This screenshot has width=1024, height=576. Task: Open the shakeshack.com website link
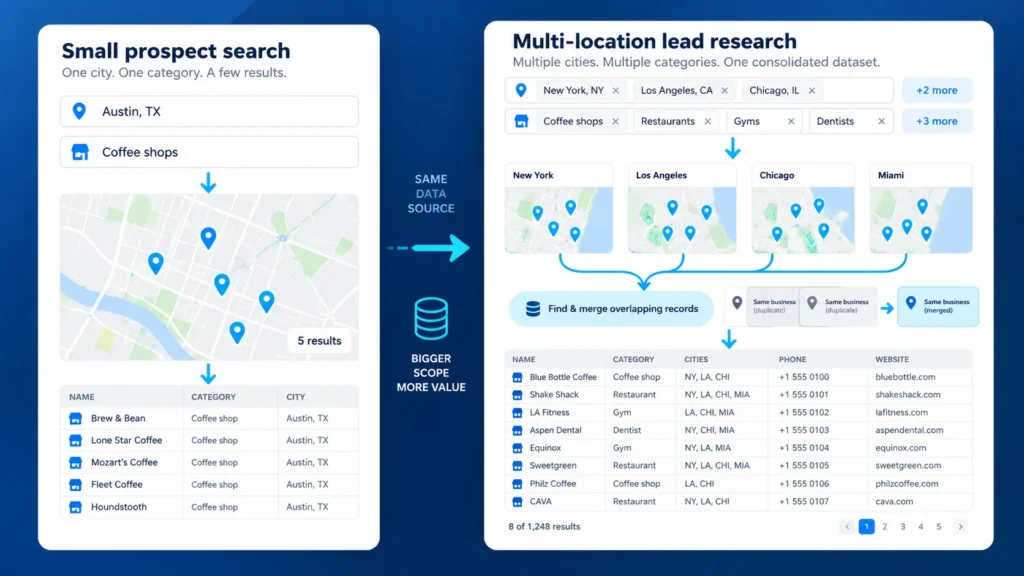[908, 395]
